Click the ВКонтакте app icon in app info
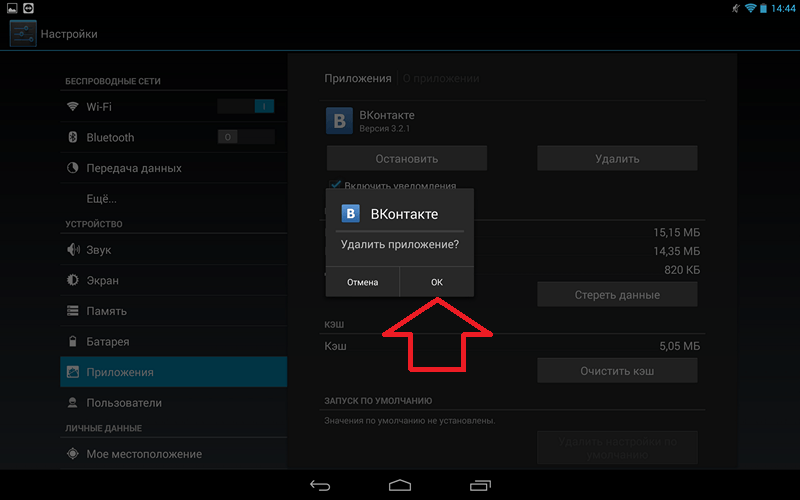Image resolution: width=800 pixels, height=500 pixels. tap(339, 120)
